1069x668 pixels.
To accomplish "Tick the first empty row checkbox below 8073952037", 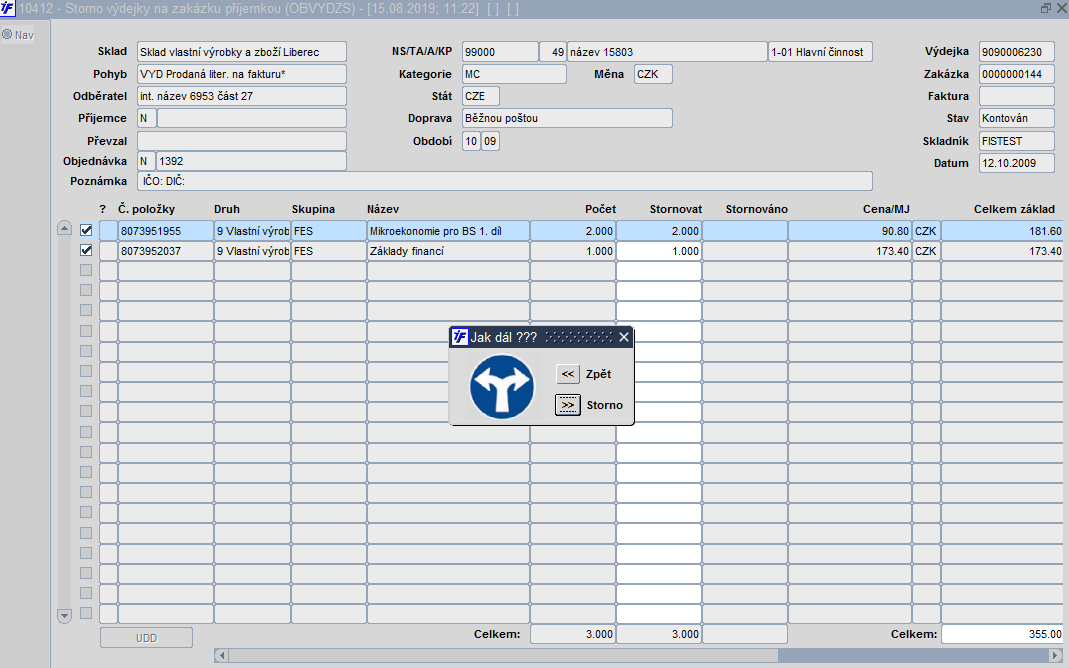I will point(86,270).
